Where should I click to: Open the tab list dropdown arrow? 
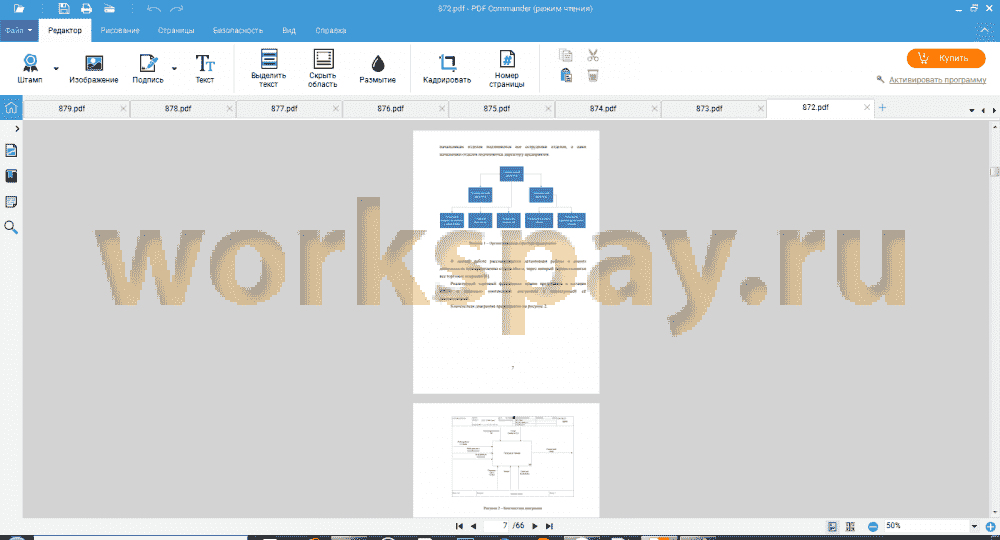(x=972, y=110)
